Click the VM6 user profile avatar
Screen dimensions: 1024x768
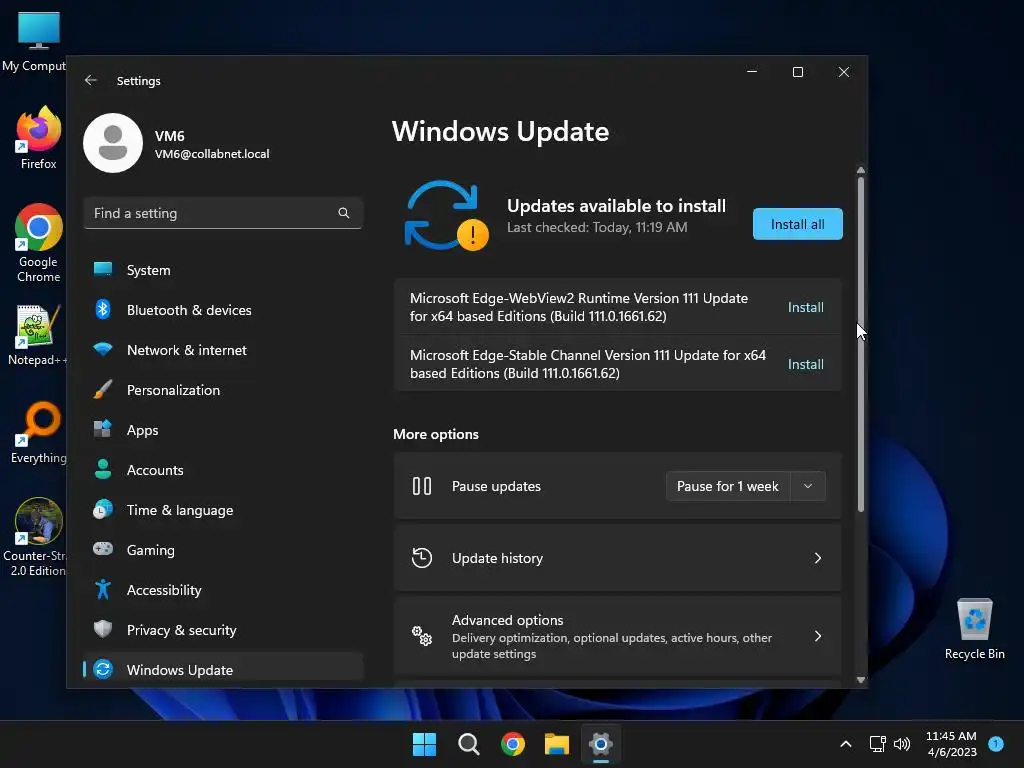pos(113,143)
